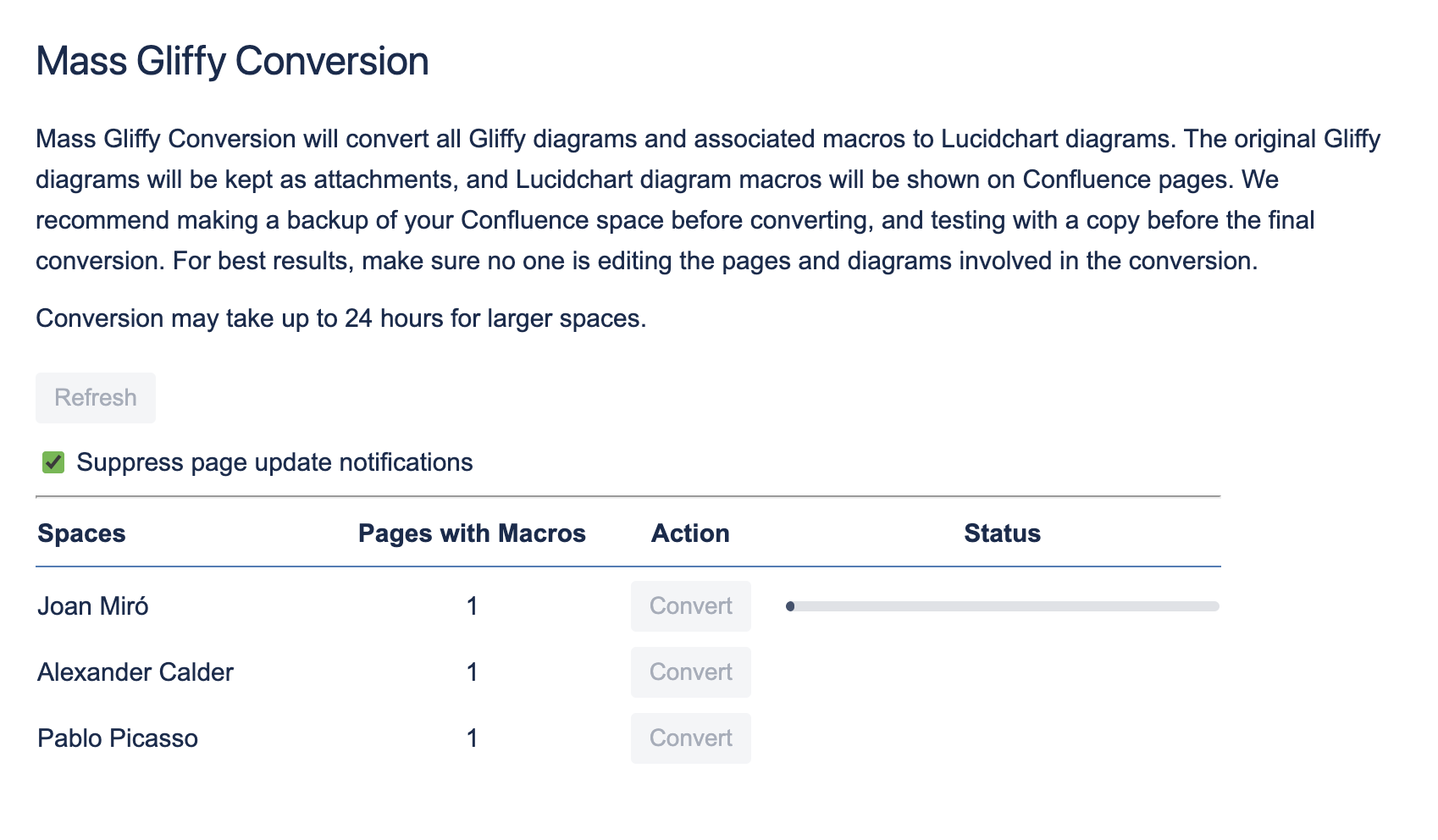
Task: Click the pages count for Joan Miró
Action: point(472,605)
